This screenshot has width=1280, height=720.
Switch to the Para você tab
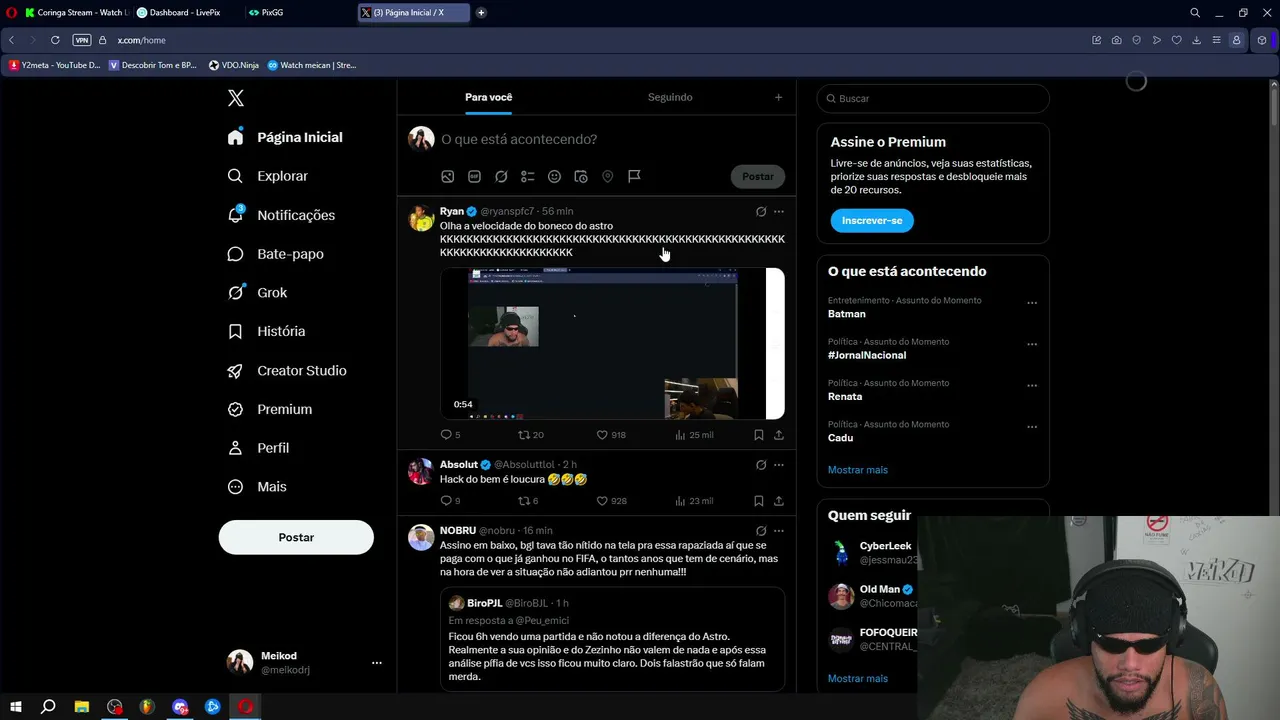(x=488, y=97)
